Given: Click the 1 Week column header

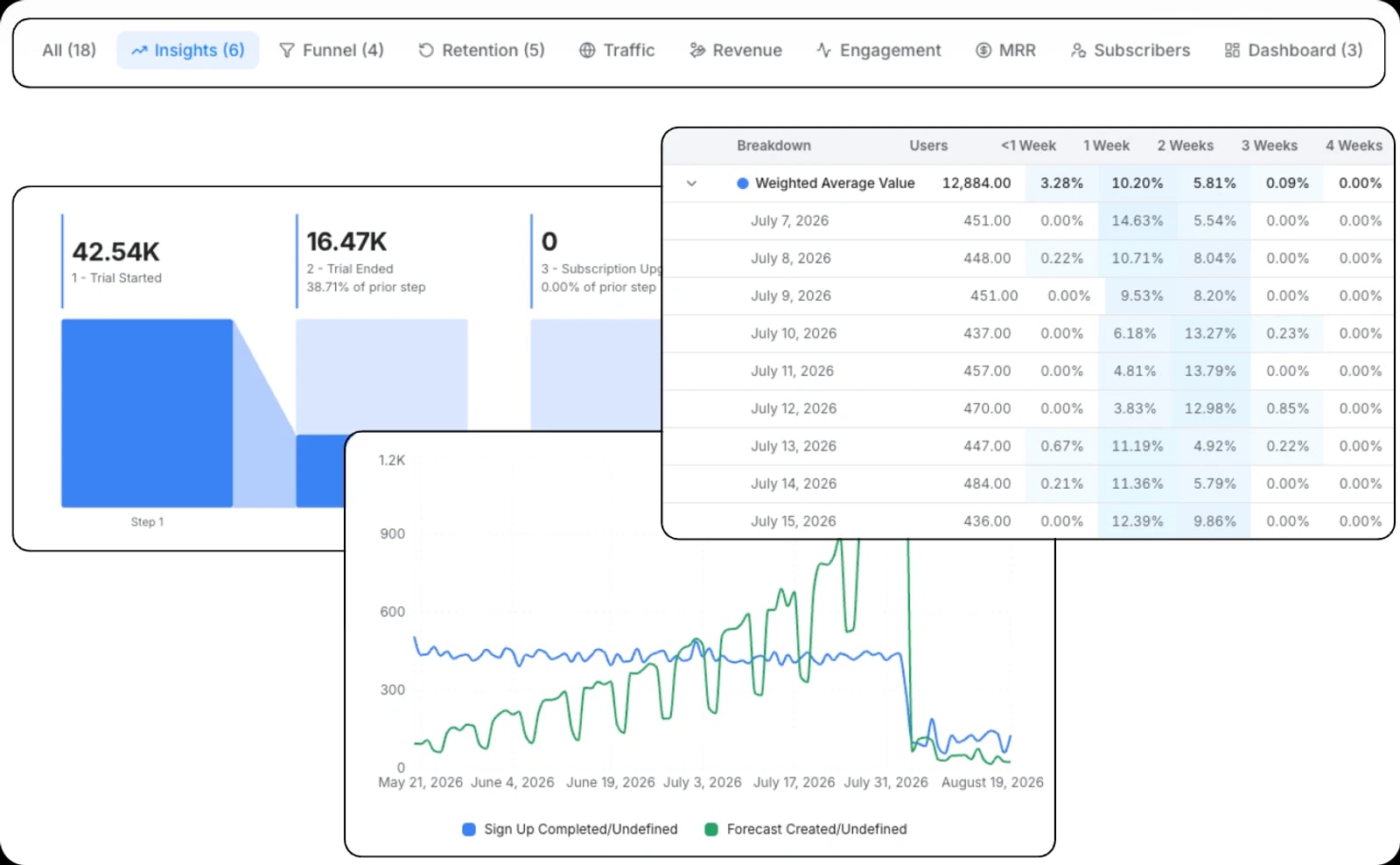Looking at the screenshot, I should (x=1106, y=146).
